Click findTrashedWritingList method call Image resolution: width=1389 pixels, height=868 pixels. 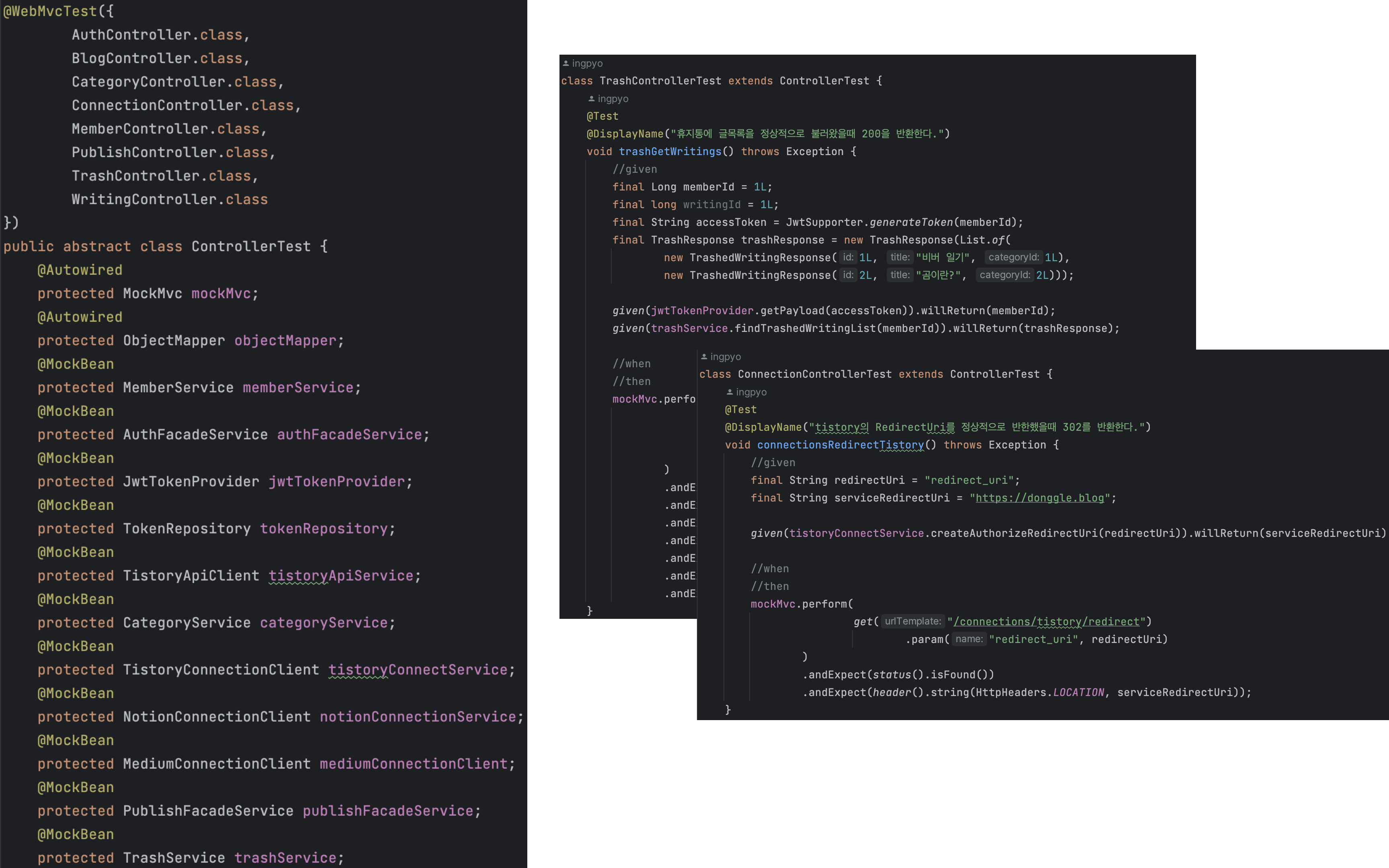pyautogui.click(x=805, y=328)
